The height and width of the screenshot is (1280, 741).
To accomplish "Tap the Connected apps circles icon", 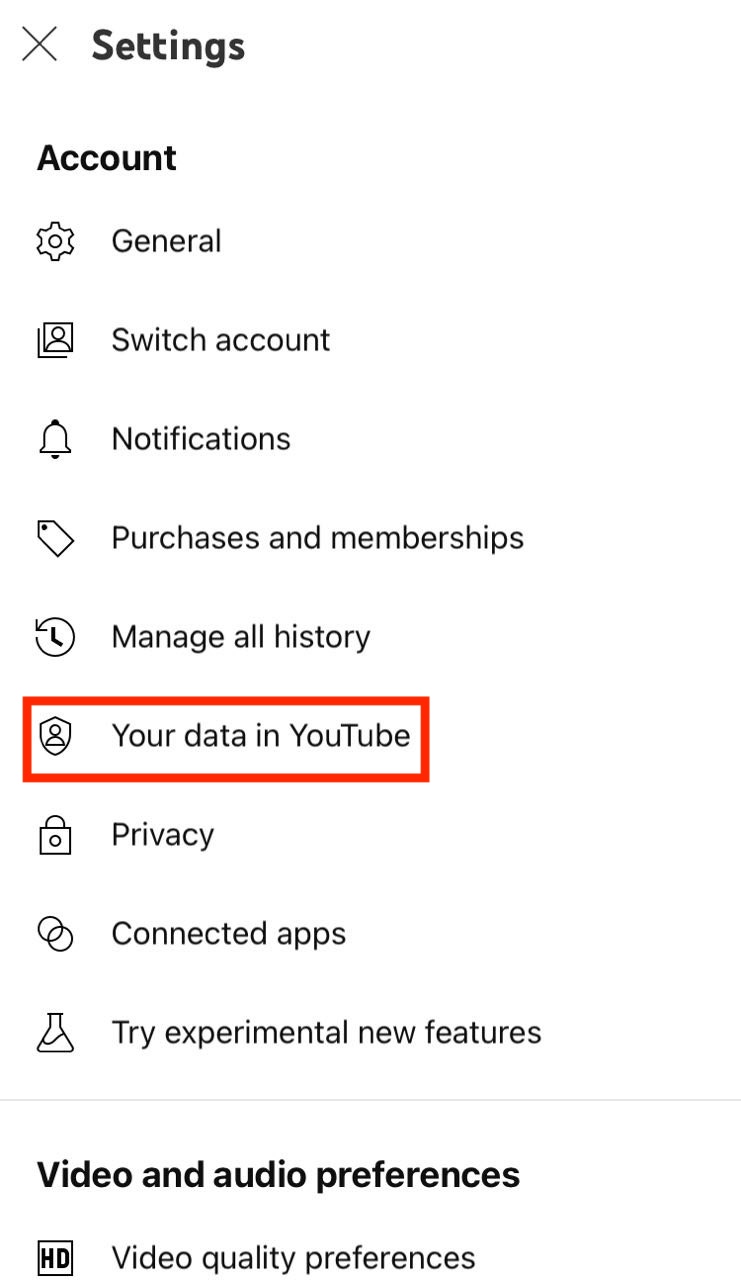I will pyautogui.click(x=55, y=934).
